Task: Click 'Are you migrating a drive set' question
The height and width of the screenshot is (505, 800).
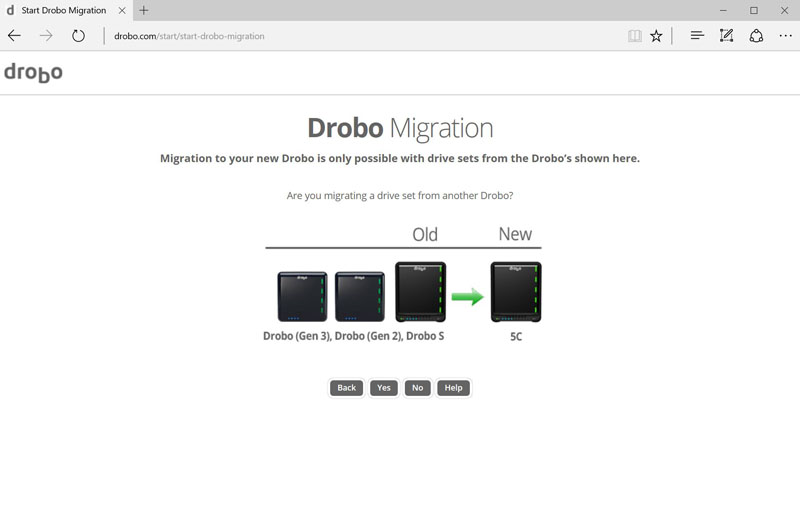Action: pos(400,196)
